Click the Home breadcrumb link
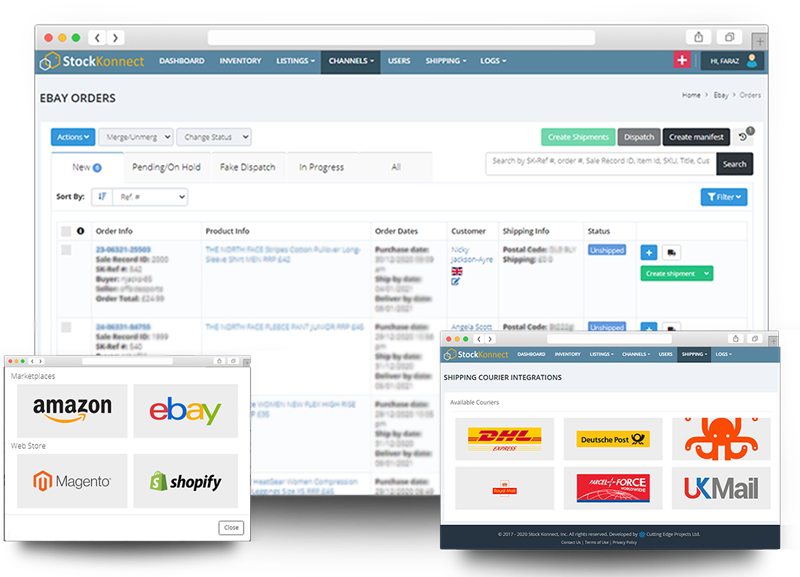This screenshot has width=800, height=577. [691, 95]
